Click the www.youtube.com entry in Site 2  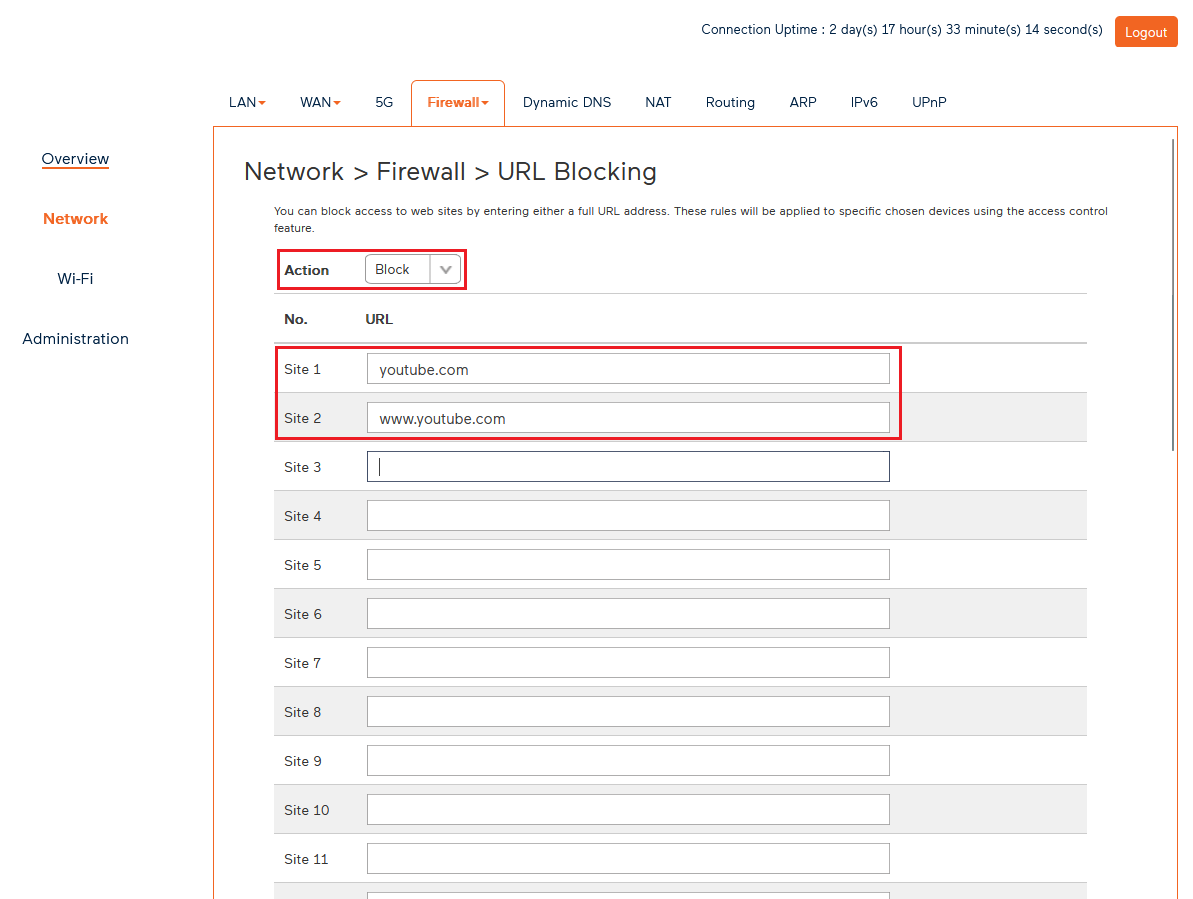[x=627, y=417]
